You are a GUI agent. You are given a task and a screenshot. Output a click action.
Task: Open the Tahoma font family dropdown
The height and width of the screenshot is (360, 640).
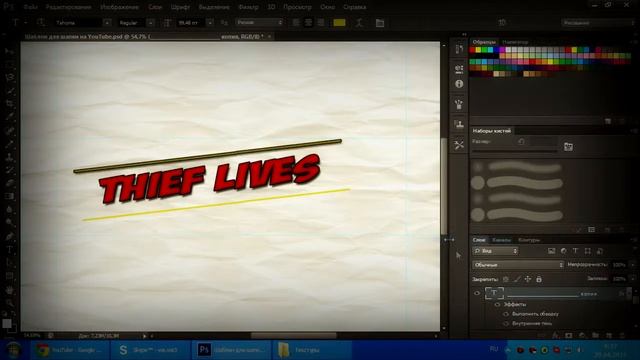click(107, 23)
